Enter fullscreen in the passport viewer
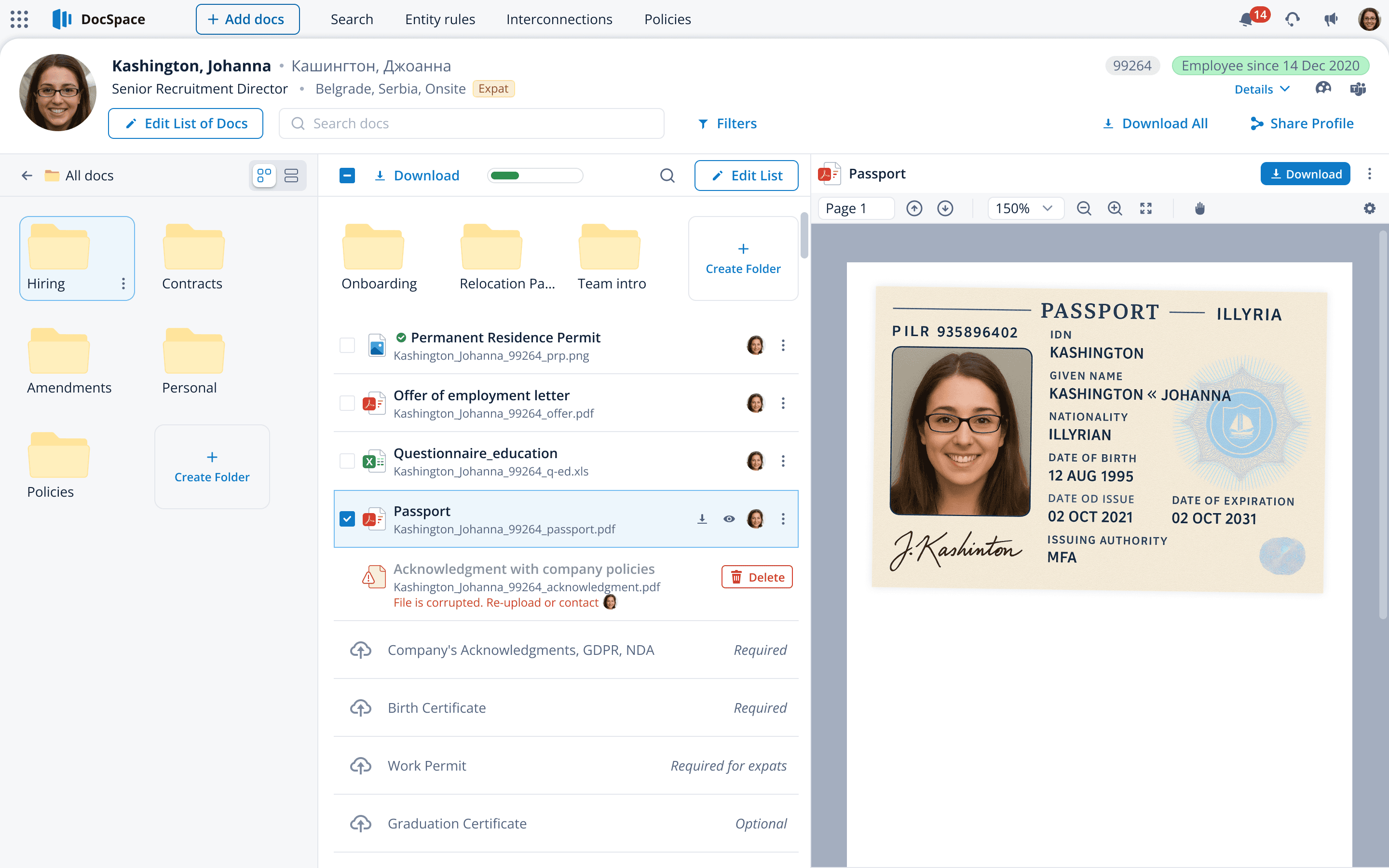 [1145, 208]
